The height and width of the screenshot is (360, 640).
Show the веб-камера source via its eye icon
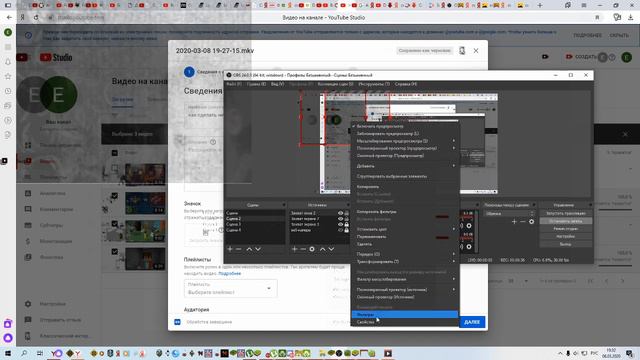click(340, 230)
